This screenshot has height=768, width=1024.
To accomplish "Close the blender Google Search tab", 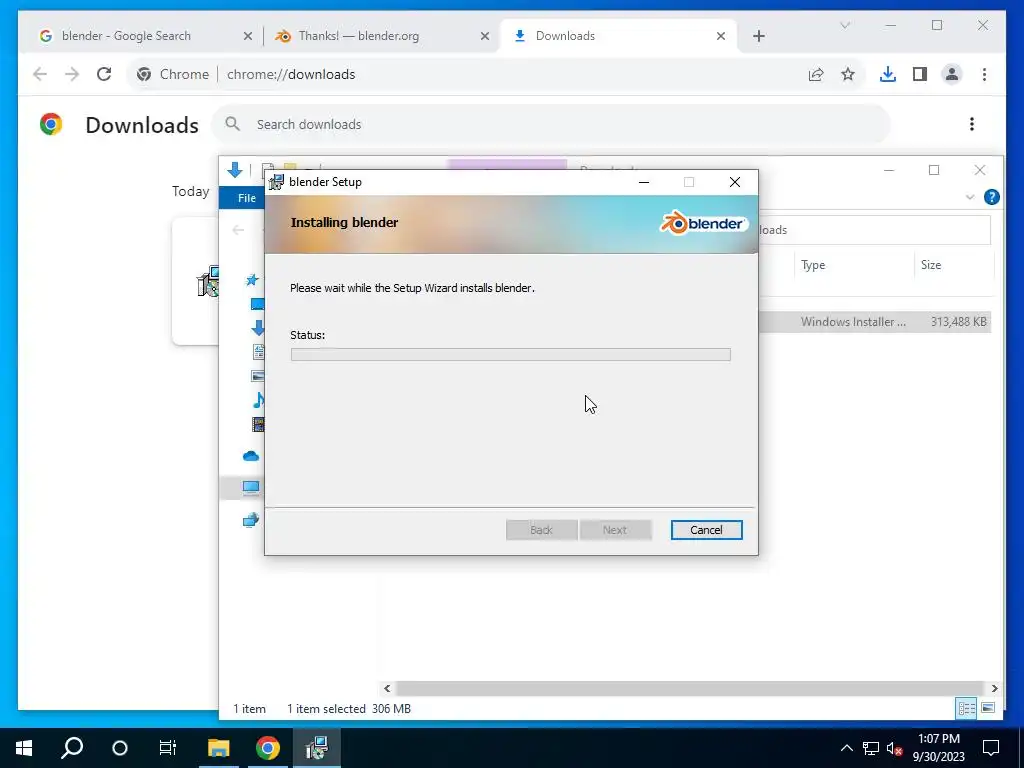I will point(248,36).
